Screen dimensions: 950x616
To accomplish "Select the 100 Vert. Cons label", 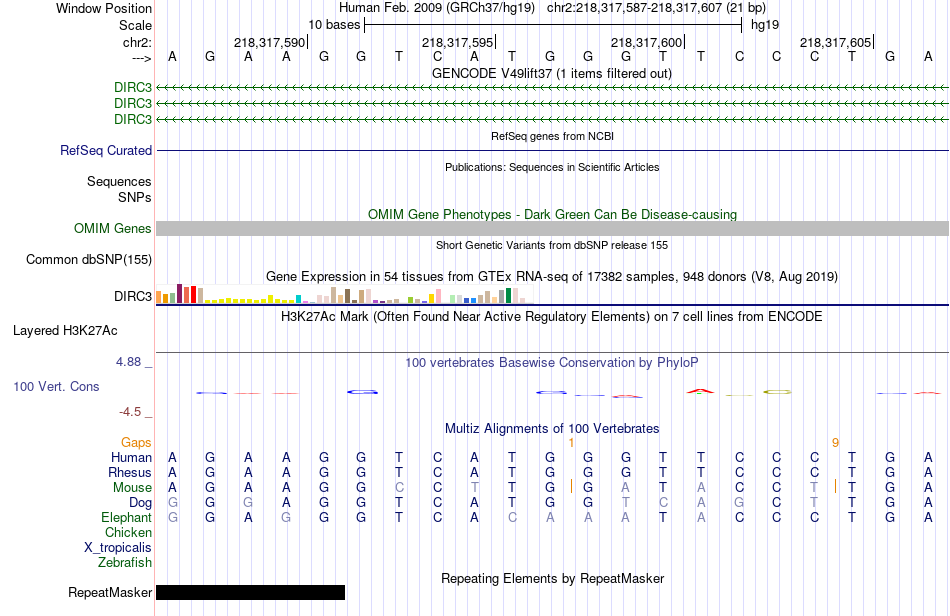I will [56, 386].
